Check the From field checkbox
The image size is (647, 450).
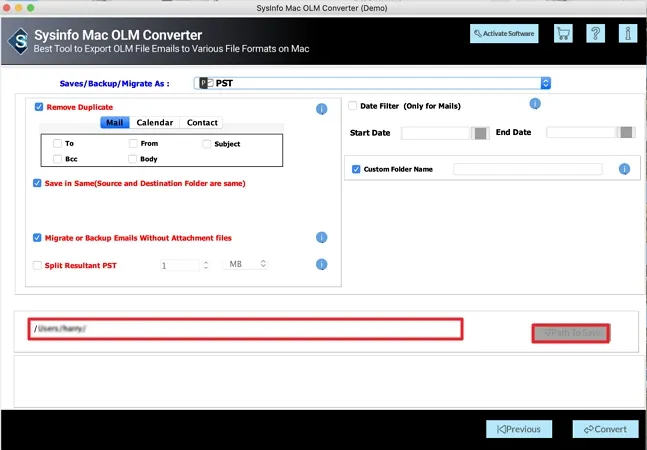pos(133,143)
